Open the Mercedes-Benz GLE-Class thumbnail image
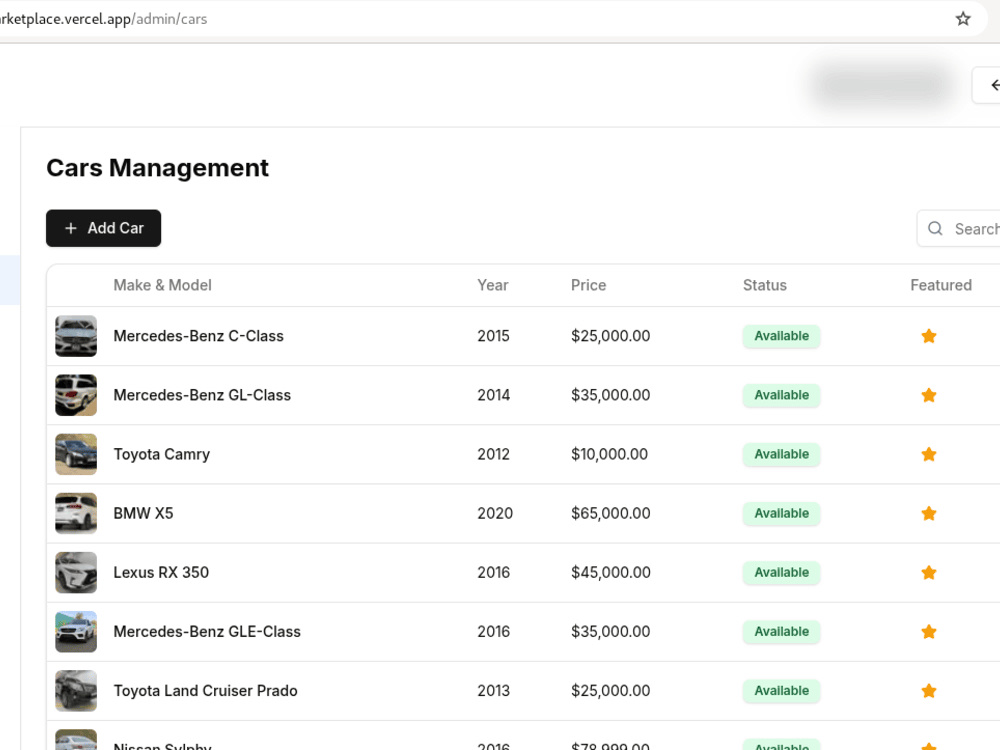 pyautogui.click(x=76, y=631)
